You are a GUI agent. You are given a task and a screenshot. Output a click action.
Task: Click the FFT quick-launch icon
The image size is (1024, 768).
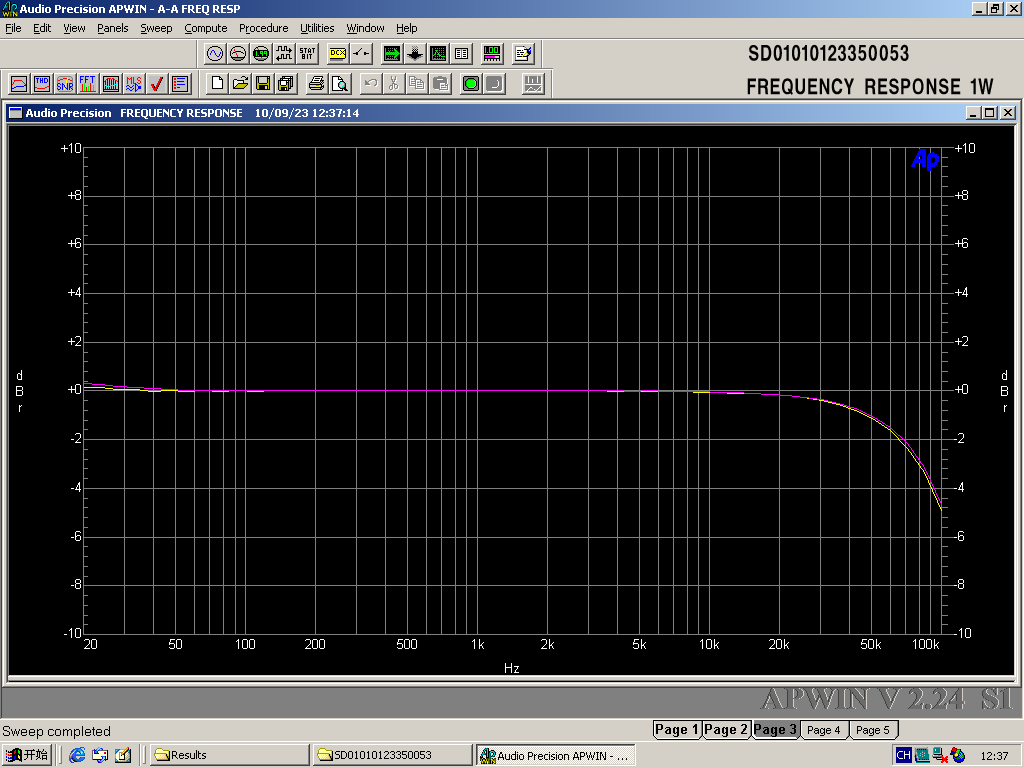88,84
